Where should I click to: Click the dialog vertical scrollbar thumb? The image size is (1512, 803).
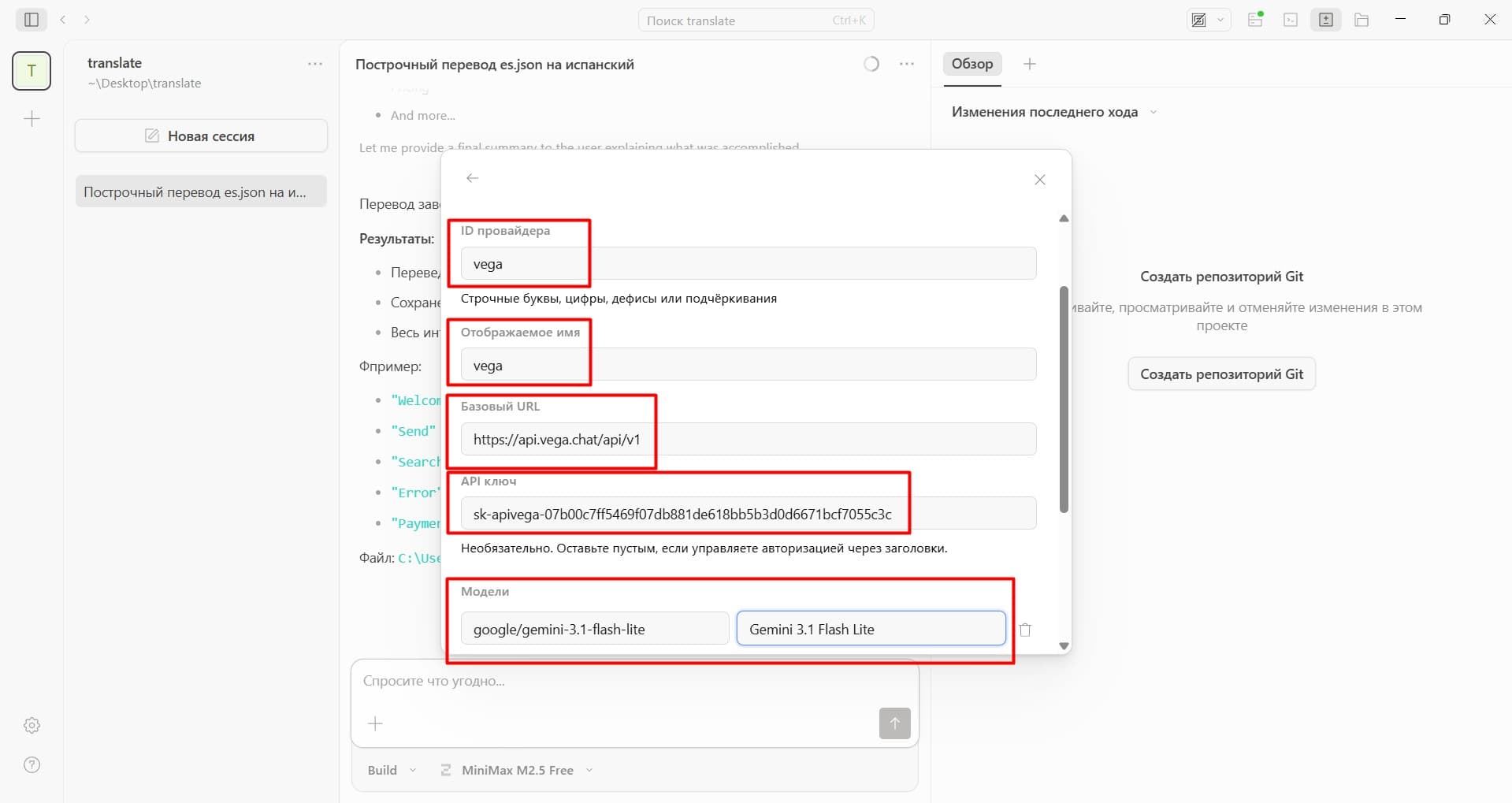click(x=1064, y=400)
